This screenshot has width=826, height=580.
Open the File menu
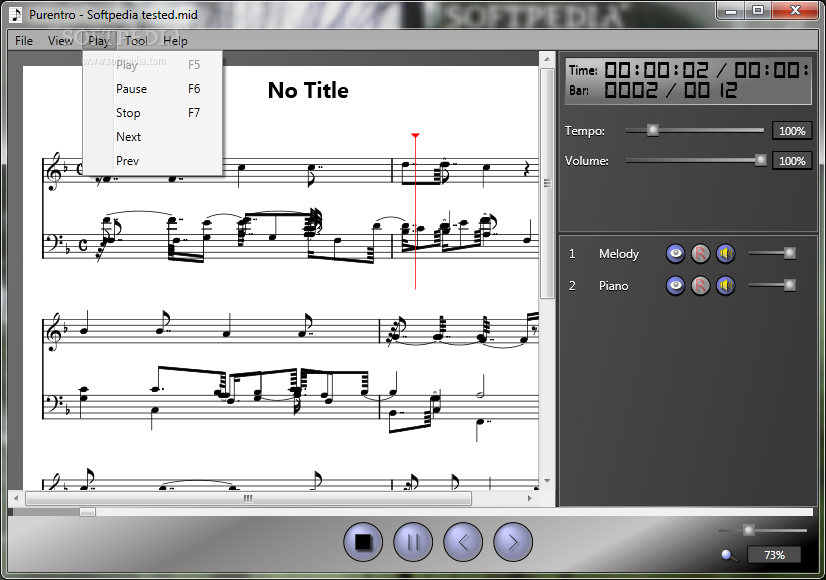pos(24,41)
